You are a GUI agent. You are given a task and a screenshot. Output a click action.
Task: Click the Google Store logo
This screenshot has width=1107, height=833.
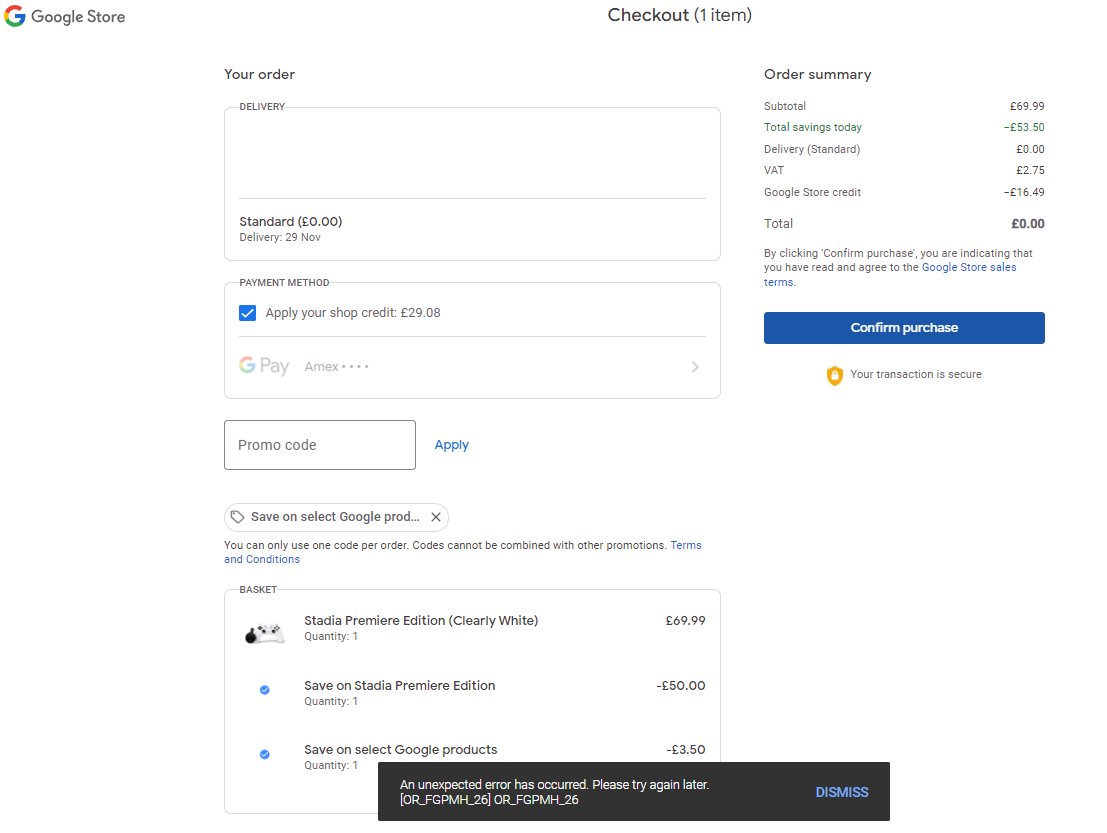tap(65, 16)
